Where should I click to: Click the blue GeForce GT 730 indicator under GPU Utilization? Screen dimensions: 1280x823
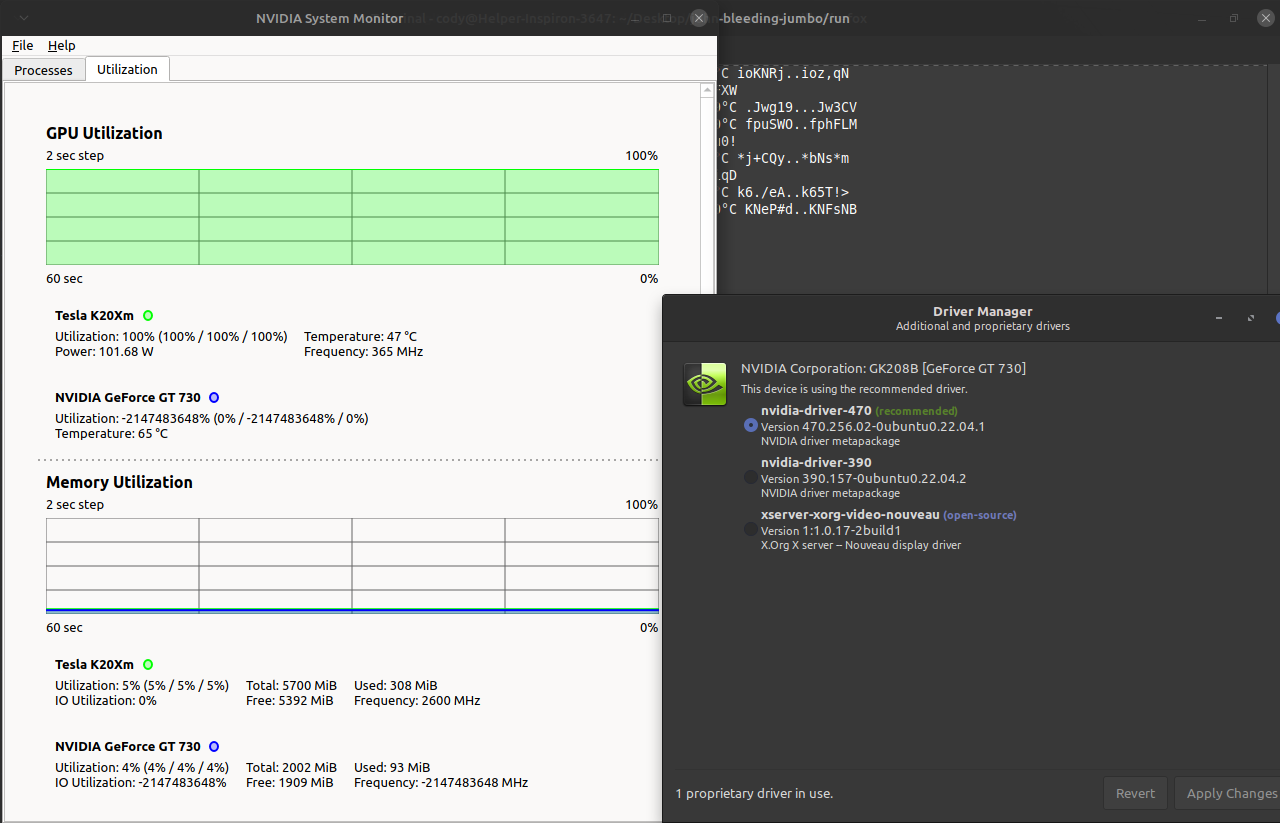pyautogui.click(x=214, y=397)
